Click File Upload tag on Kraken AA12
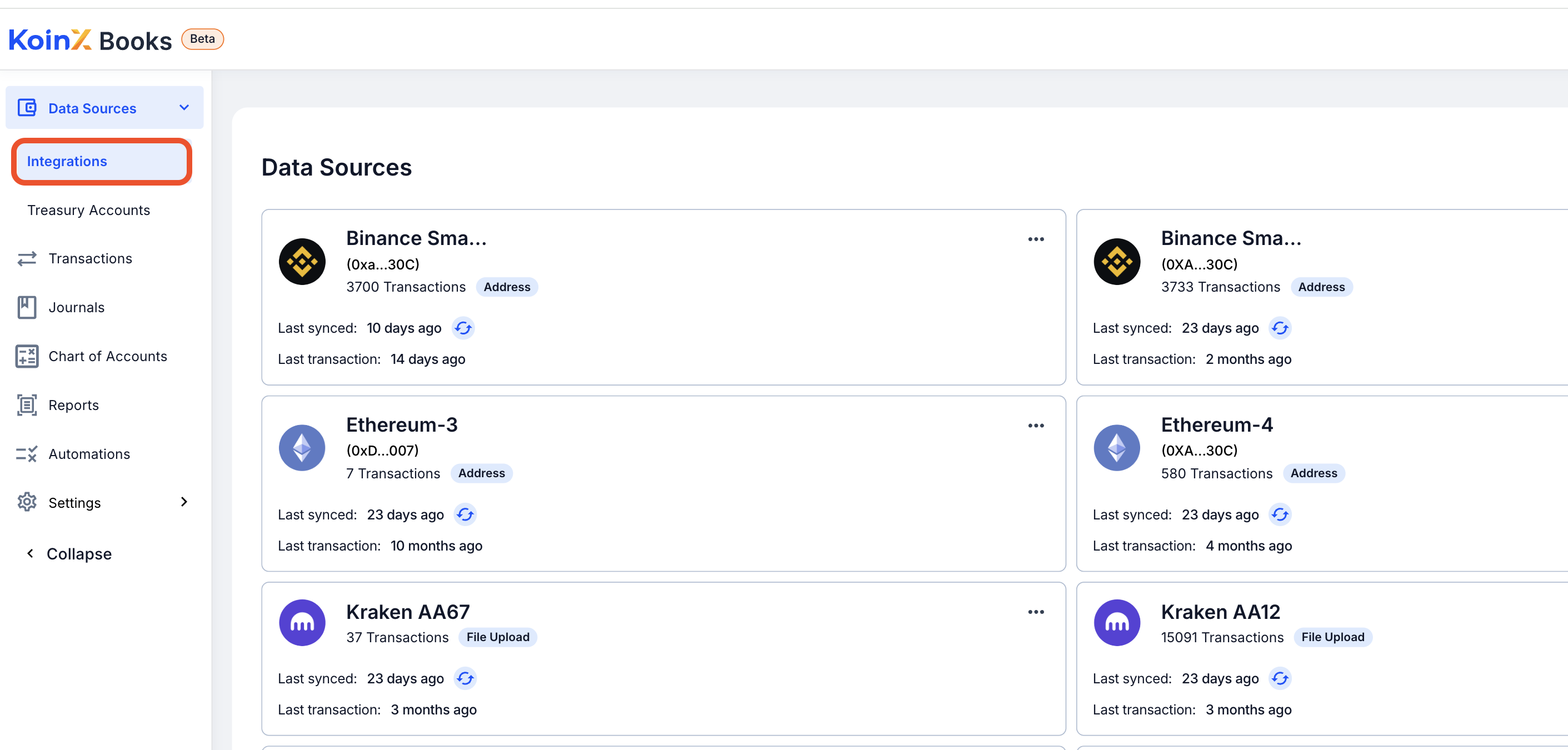 (1332, 637)
